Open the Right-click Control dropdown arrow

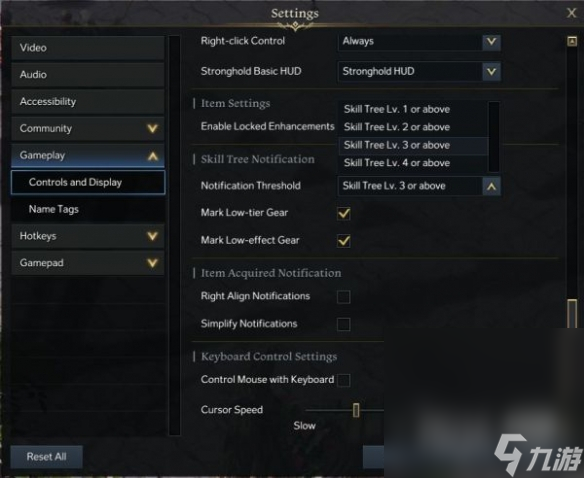(x=491, y=42)
